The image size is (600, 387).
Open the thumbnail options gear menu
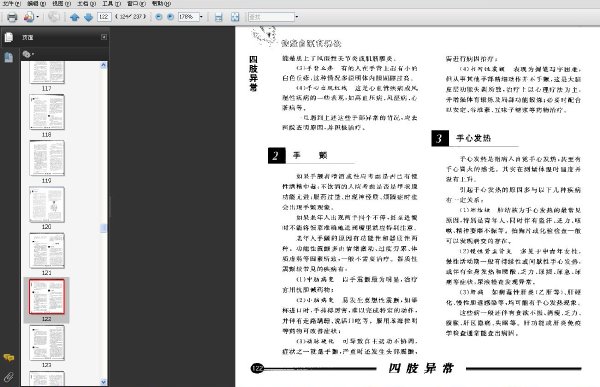28,54
